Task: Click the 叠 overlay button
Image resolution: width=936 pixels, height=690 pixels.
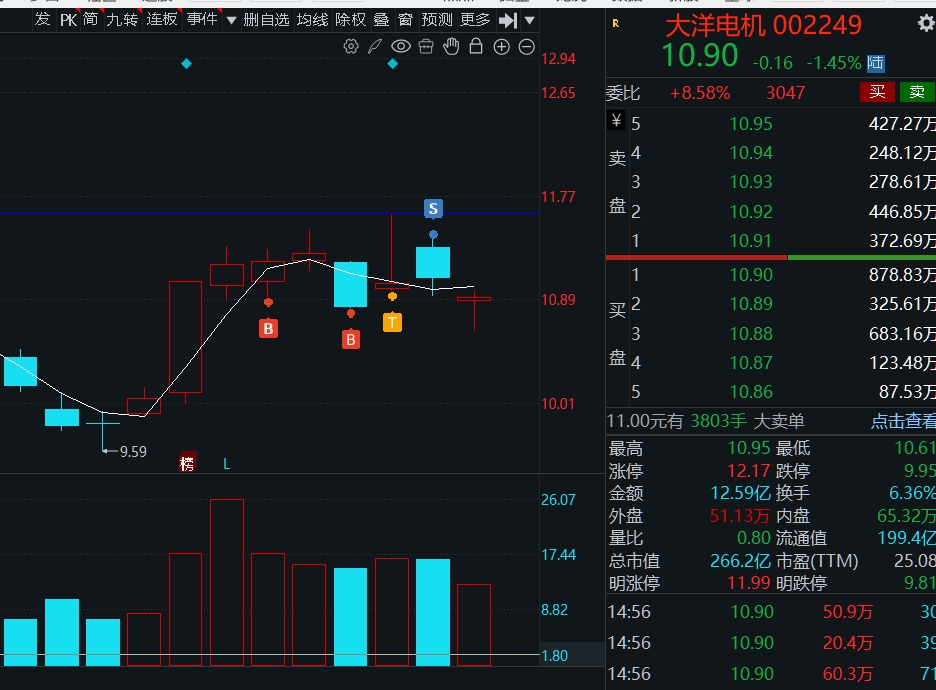Action: click(381, 20)
